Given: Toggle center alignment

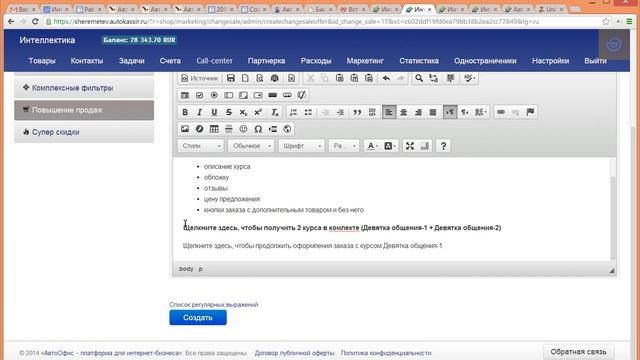Looking at the screenshot, I should (x=404, y=112).
